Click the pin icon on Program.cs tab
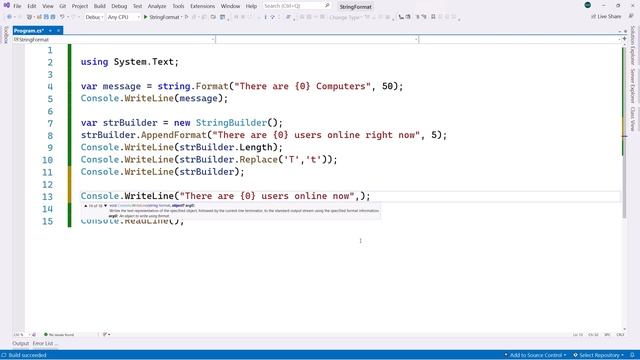Image resolution: width=640 pixels, height=360 pixels. pos(50,31)
